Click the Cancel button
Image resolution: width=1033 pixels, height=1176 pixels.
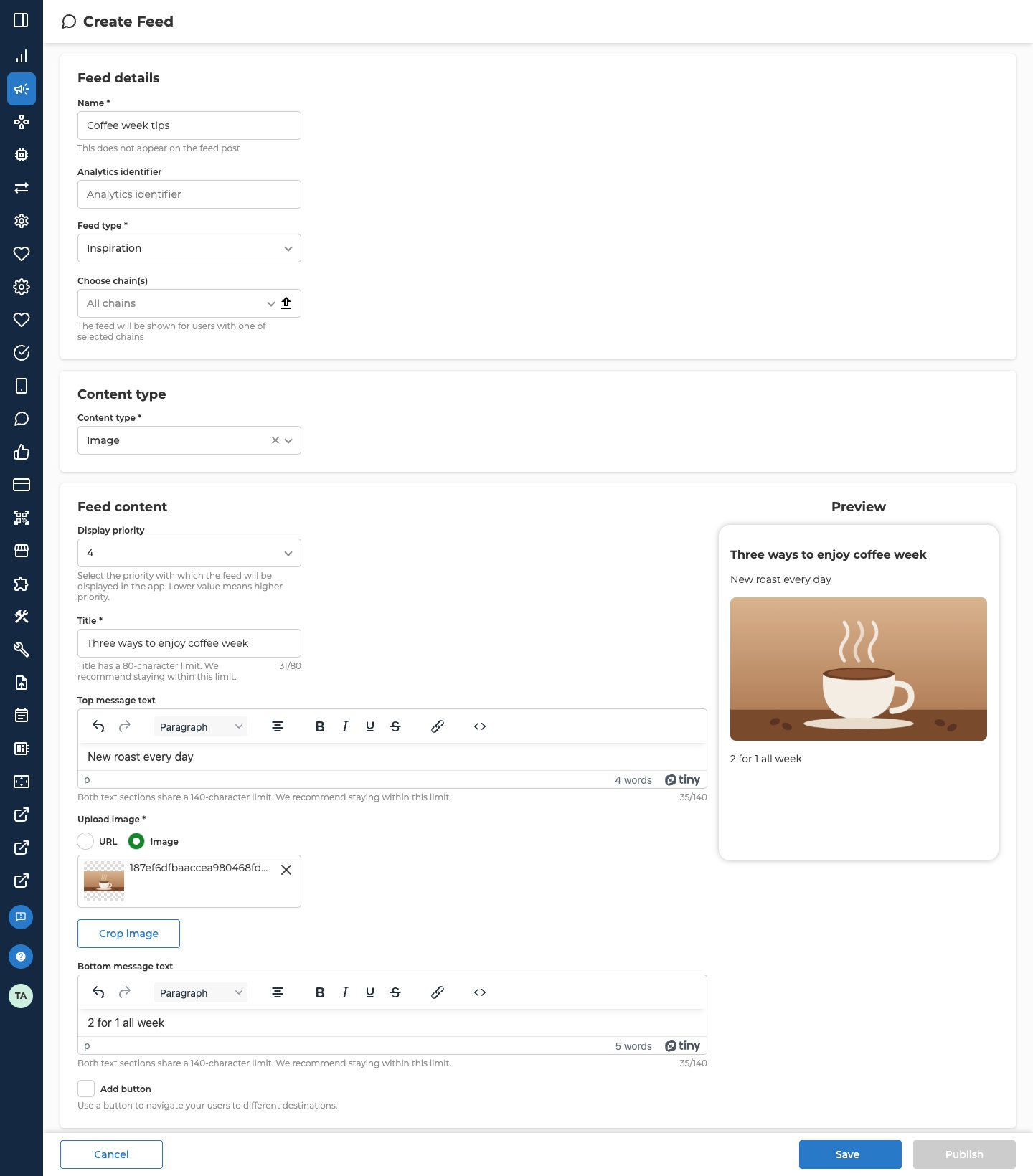(x=111, y=1154)
